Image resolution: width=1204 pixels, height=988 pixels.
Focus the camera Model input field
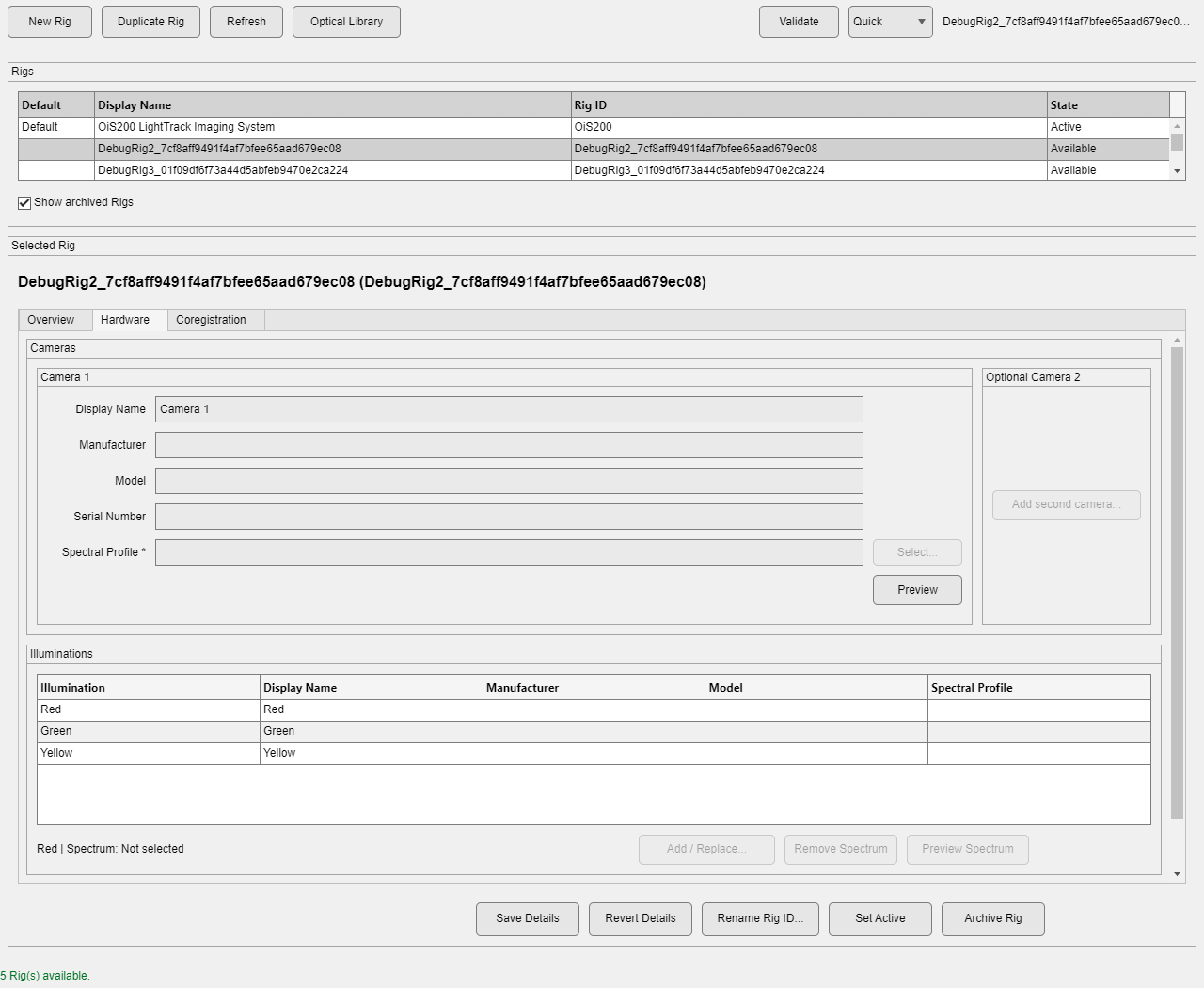click(509, 481)
